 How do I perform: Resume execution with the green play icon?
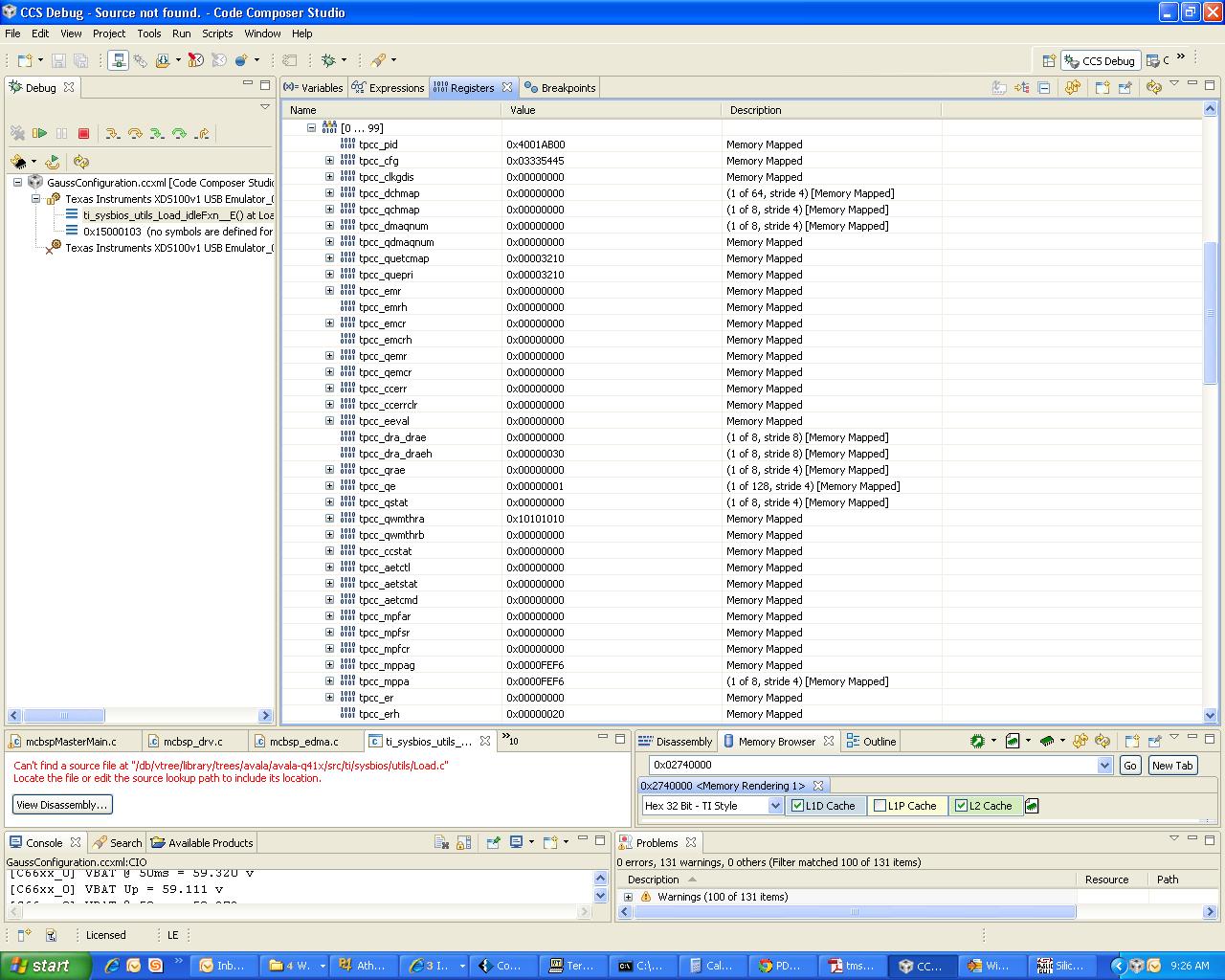click(39, 134)
